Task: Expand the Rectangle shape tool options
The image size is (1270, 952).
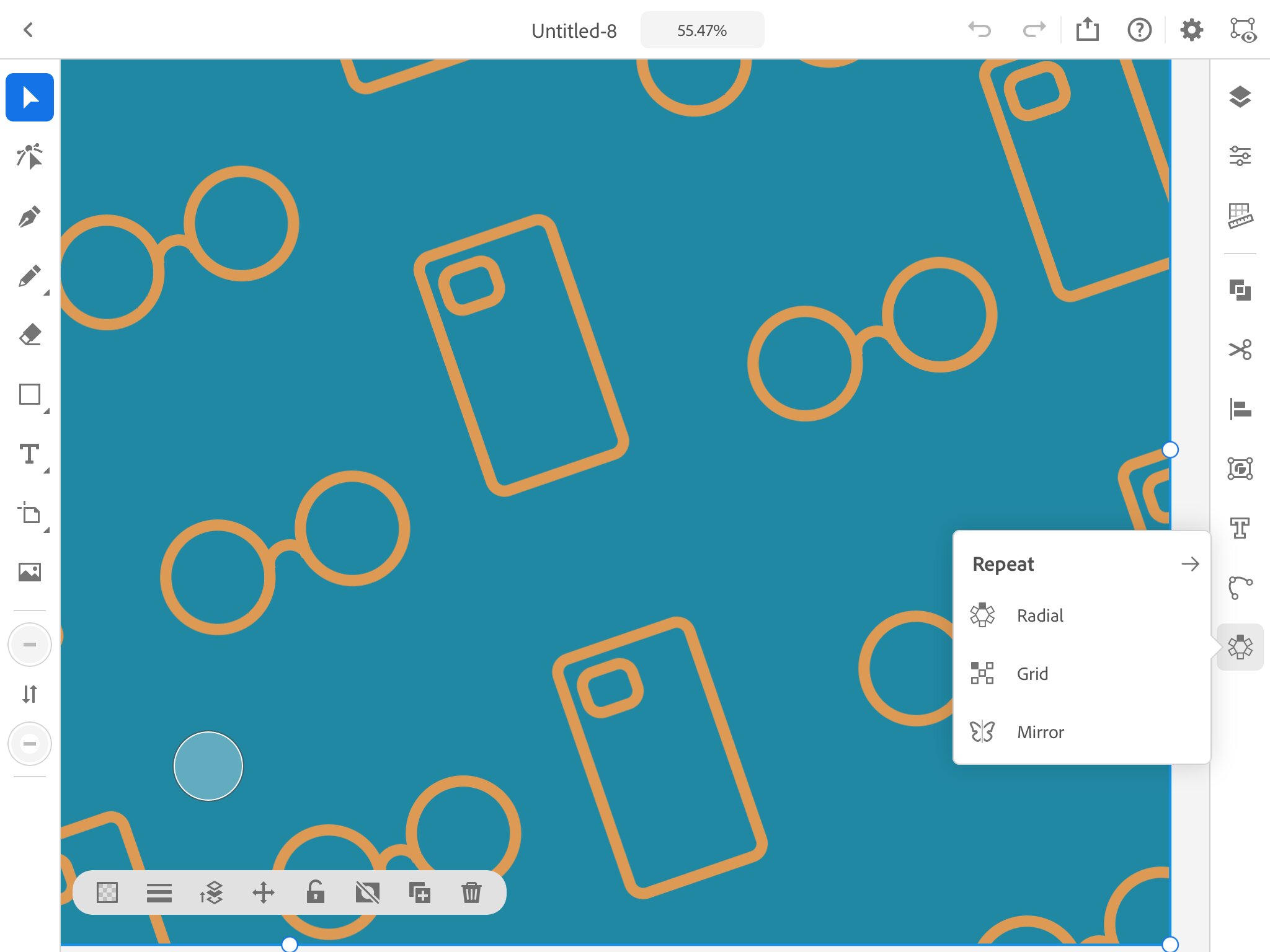Action: (47, 411)
